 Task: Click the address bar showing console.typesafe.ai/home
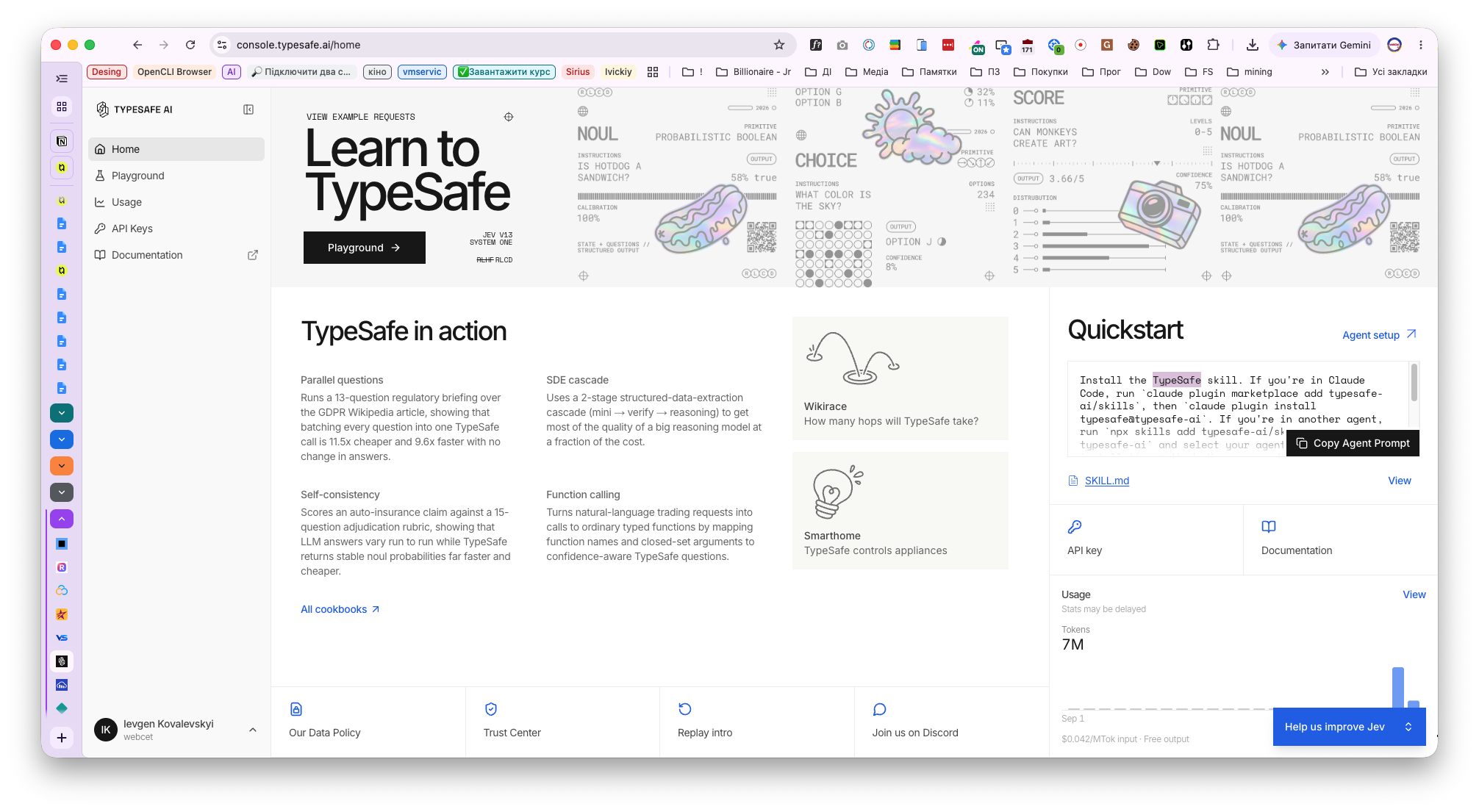click(x=501, y=45)
